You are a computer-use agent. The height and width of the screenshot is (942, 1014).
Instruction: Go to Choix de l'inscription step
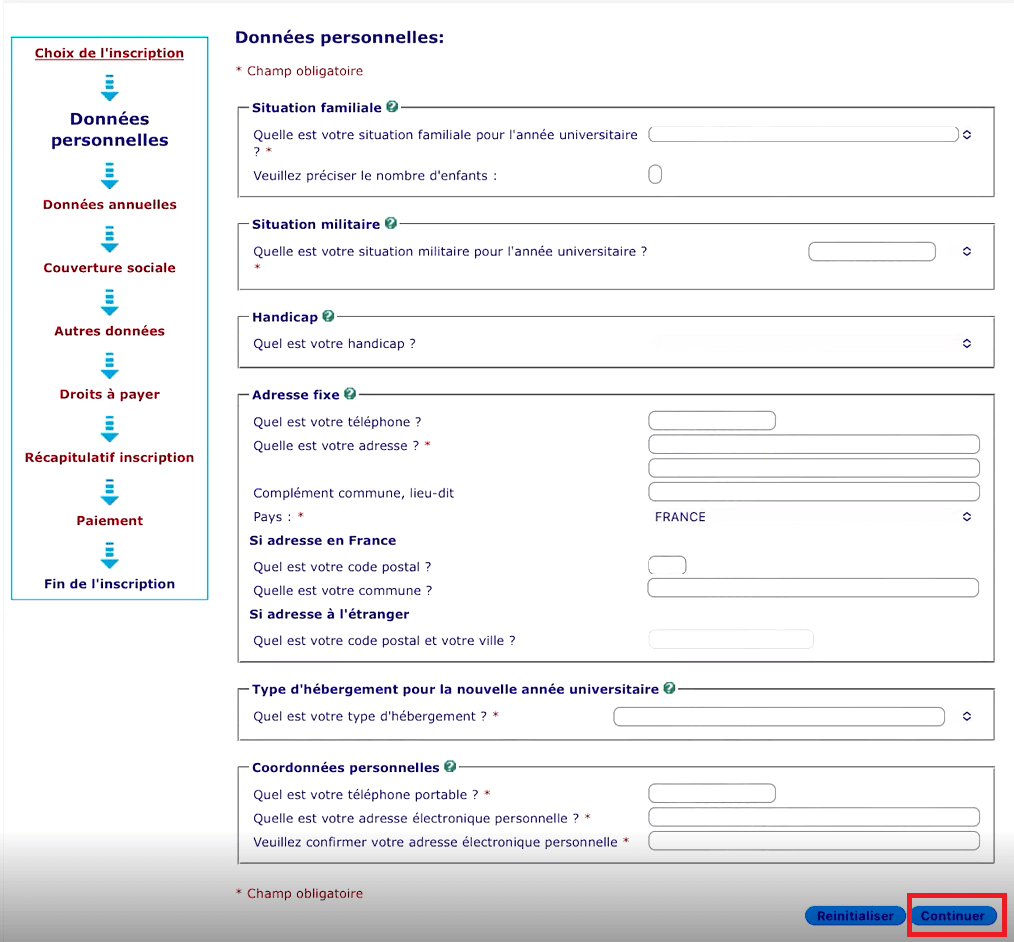click(109, 53)
